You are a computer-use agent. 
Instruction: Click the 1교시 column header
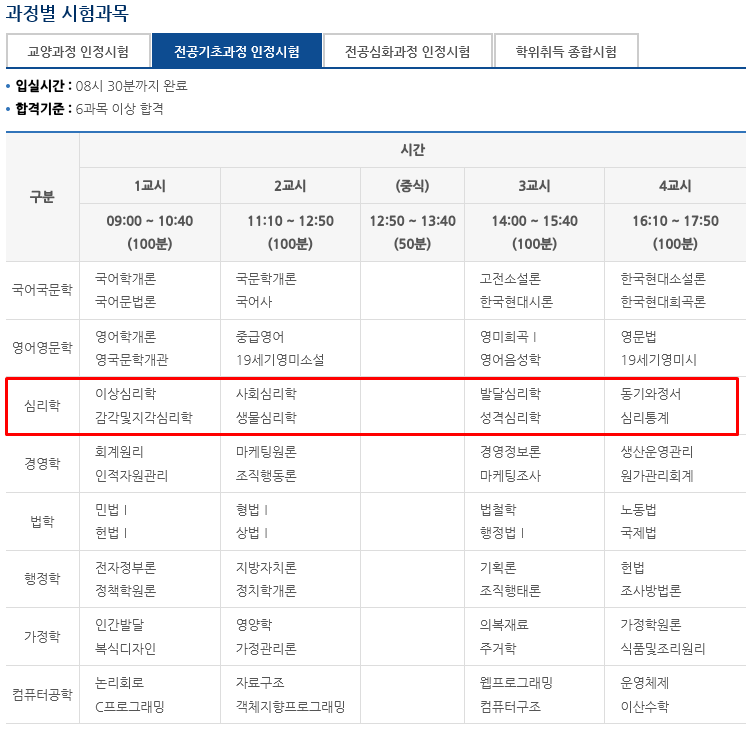pos(150,186)
